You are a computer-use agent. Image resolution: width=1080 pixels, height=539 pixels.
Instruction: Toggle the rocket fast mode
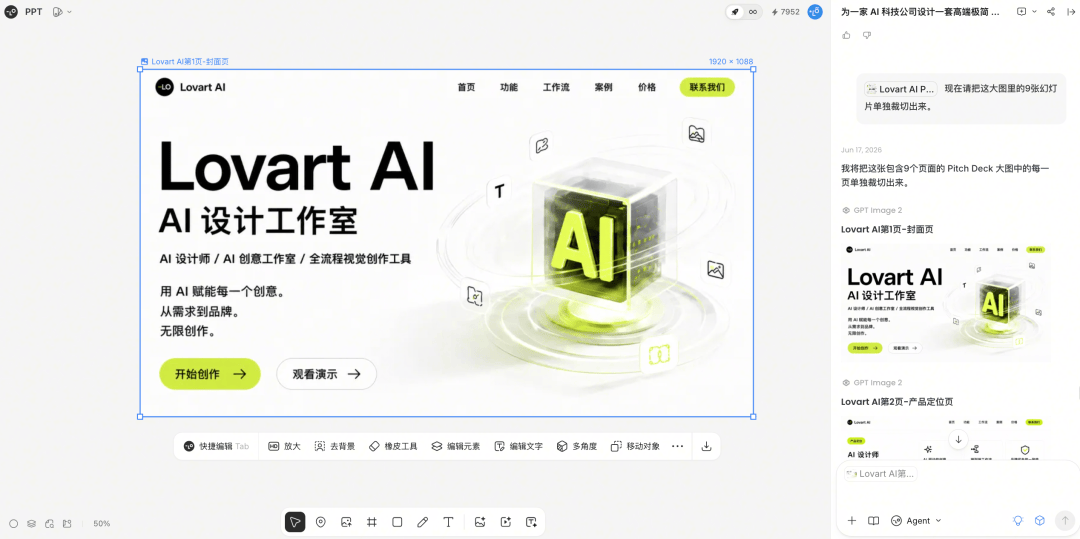pos(735,12)
